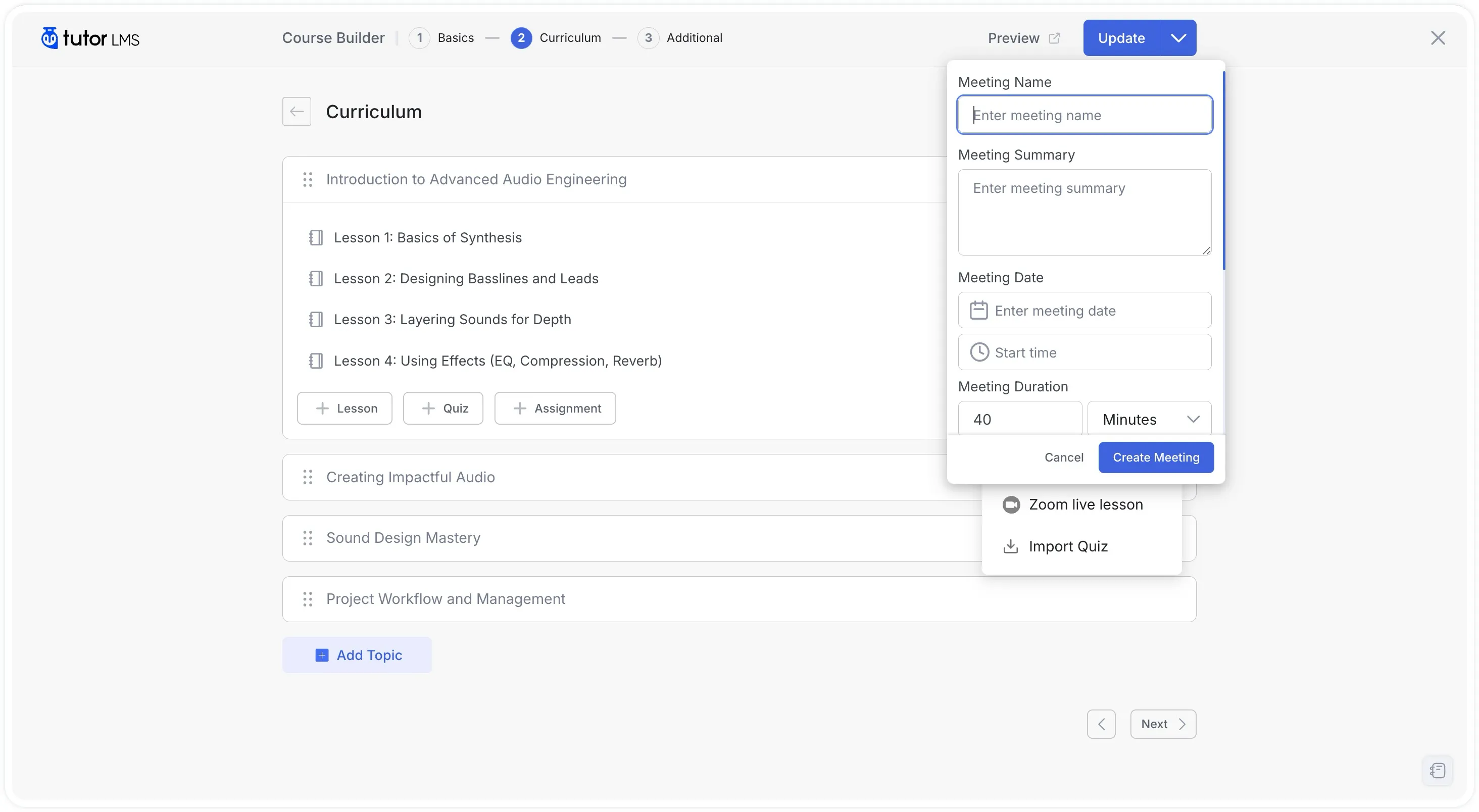Add an Assignment to the first topic
Image resolution: width=1479 pixels, height=812 pixels.
(555, 408)
